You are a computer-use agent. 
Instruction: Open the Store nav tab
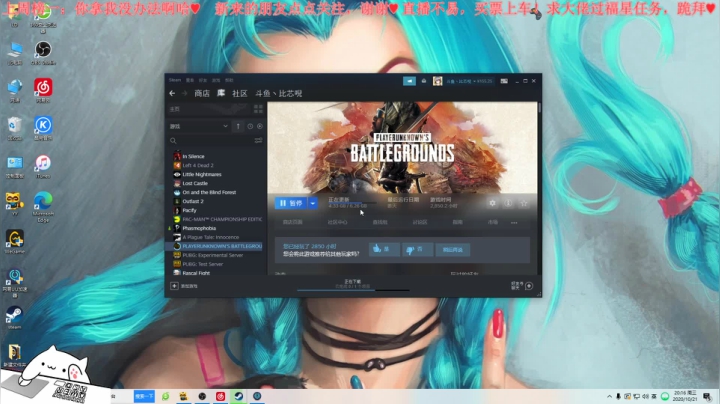click(202, 93)
